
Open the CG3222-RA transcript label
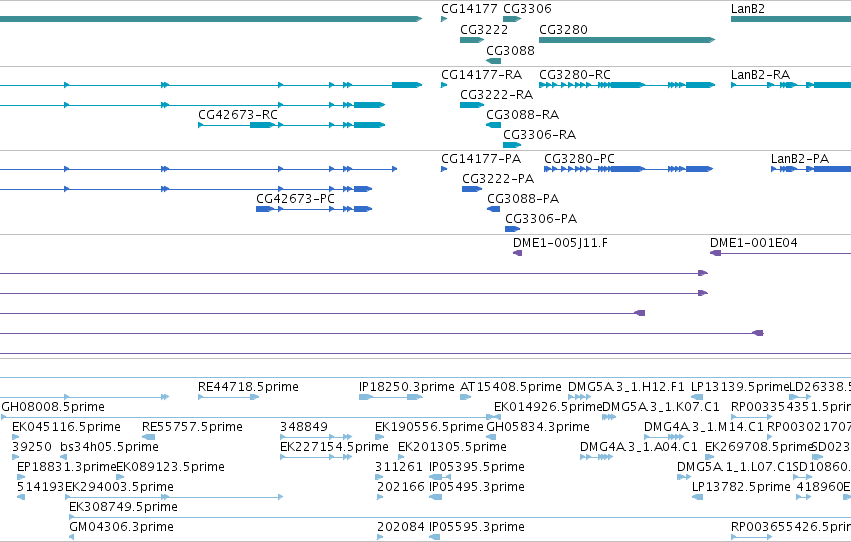point(496,95)
